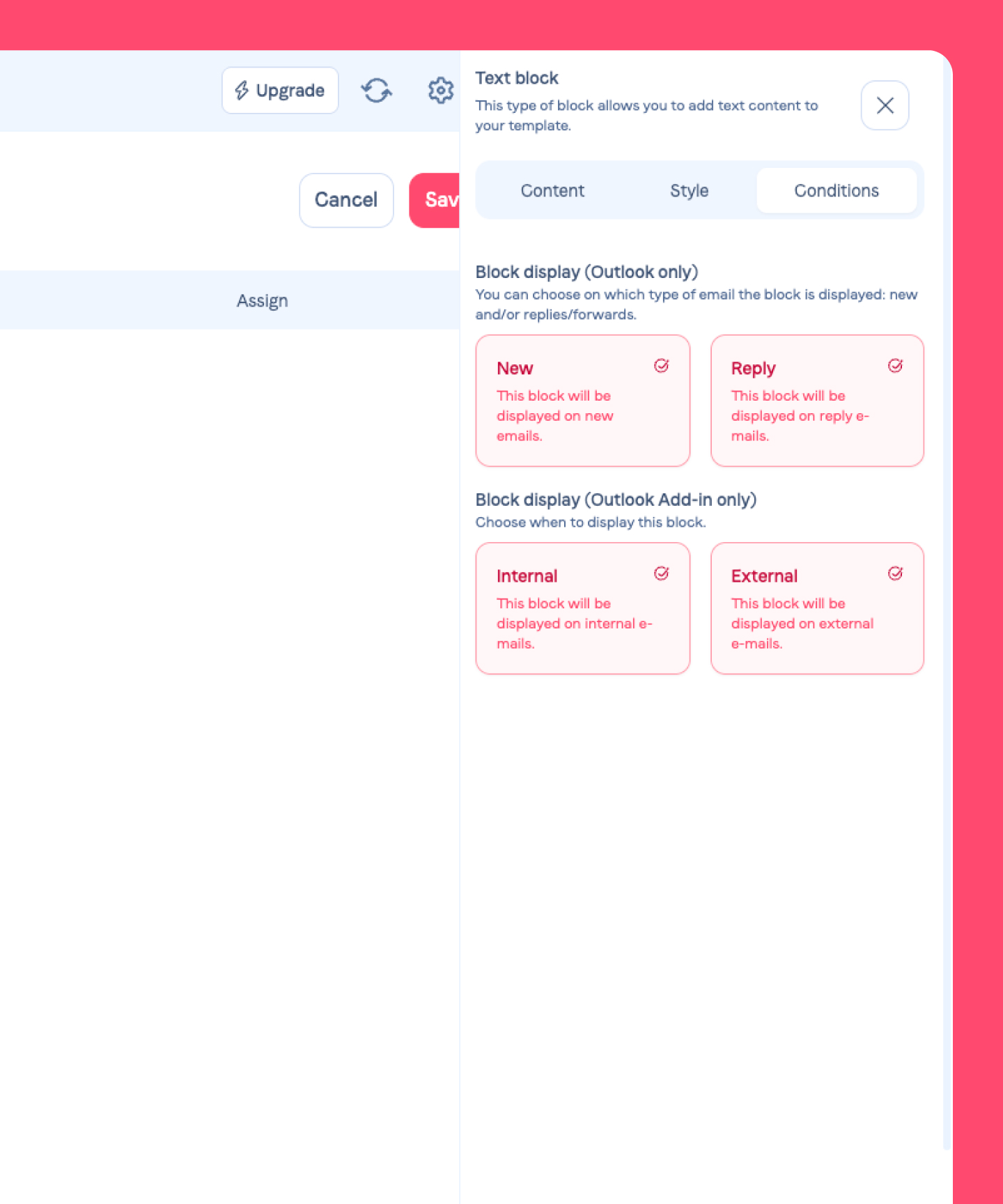Open settings via the gear icon
This screenshot has width=1003, height=1204.
click(440, 91)
